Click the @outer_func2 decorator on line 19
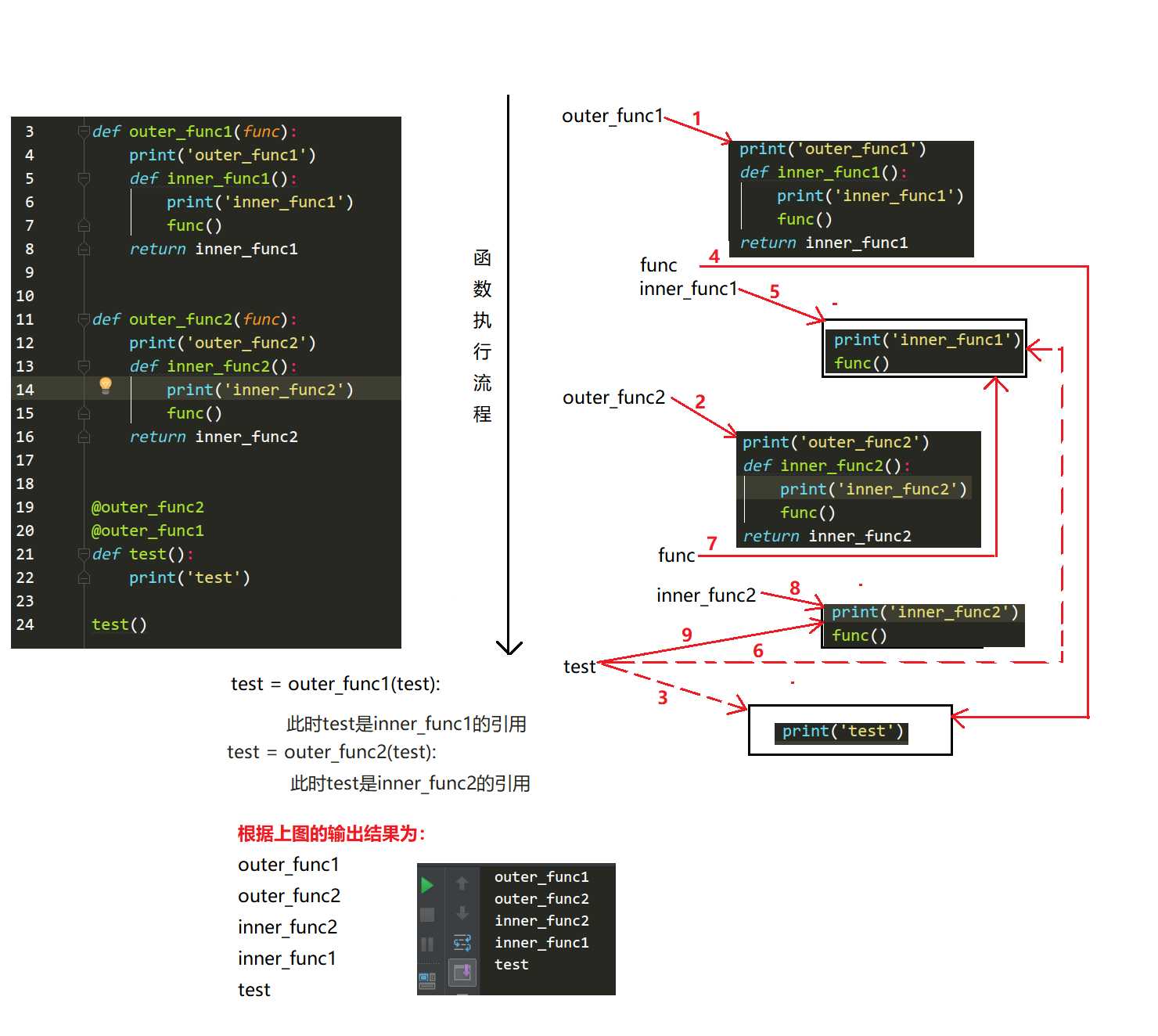 148,508
